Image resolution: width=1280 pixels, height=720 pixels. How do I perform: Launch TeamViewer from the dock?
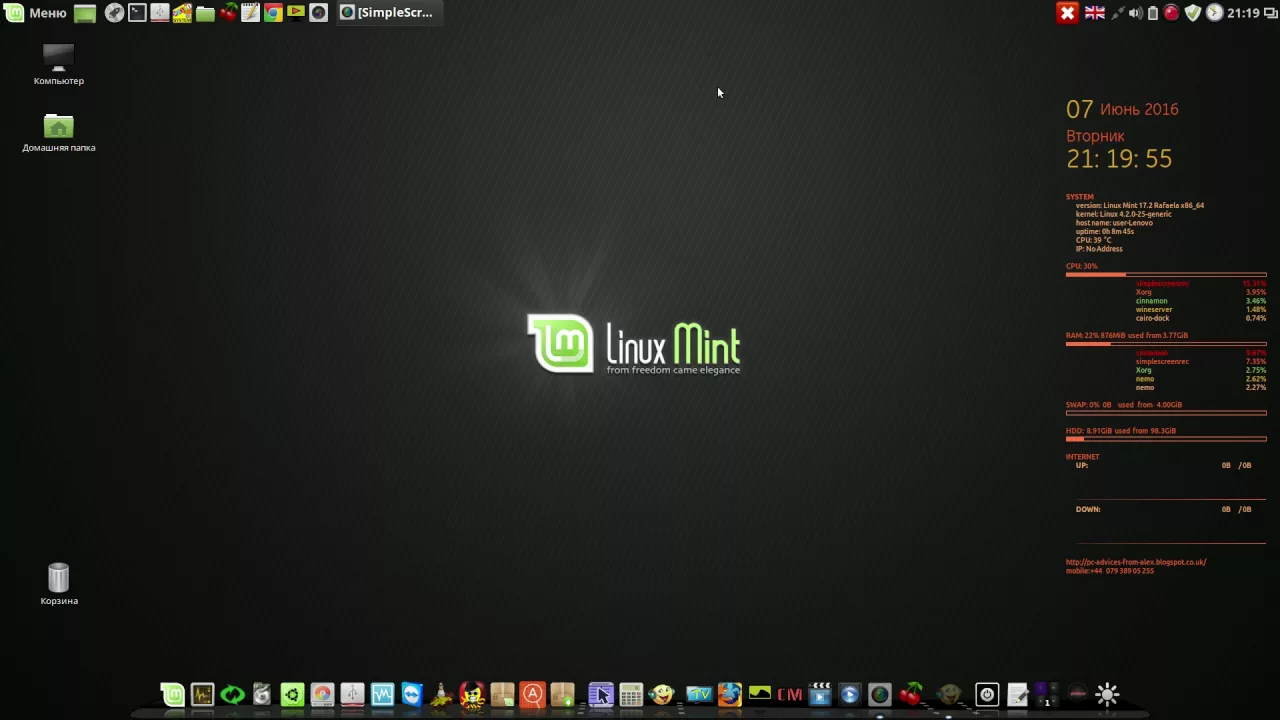(x=412, y=694)
